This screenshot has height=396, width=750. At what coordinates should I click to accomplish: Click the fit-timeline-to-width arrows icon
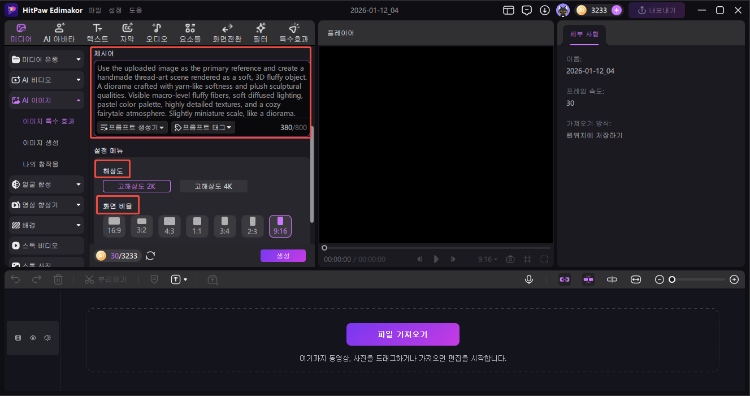(636, 279)
